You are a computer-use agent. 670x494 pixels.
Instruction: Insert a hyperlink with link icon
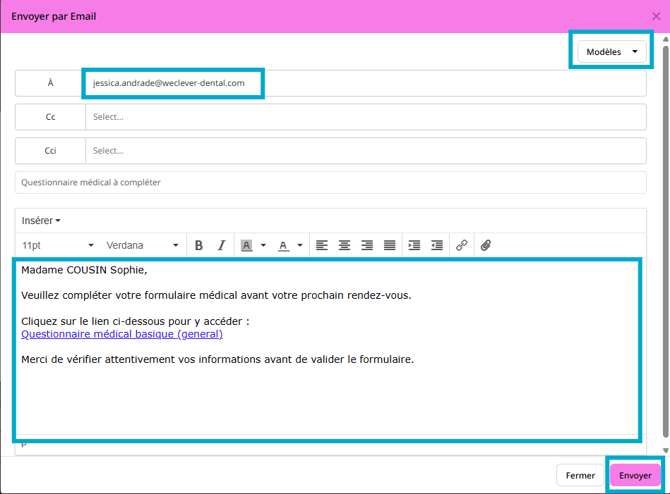coord(461,245)
